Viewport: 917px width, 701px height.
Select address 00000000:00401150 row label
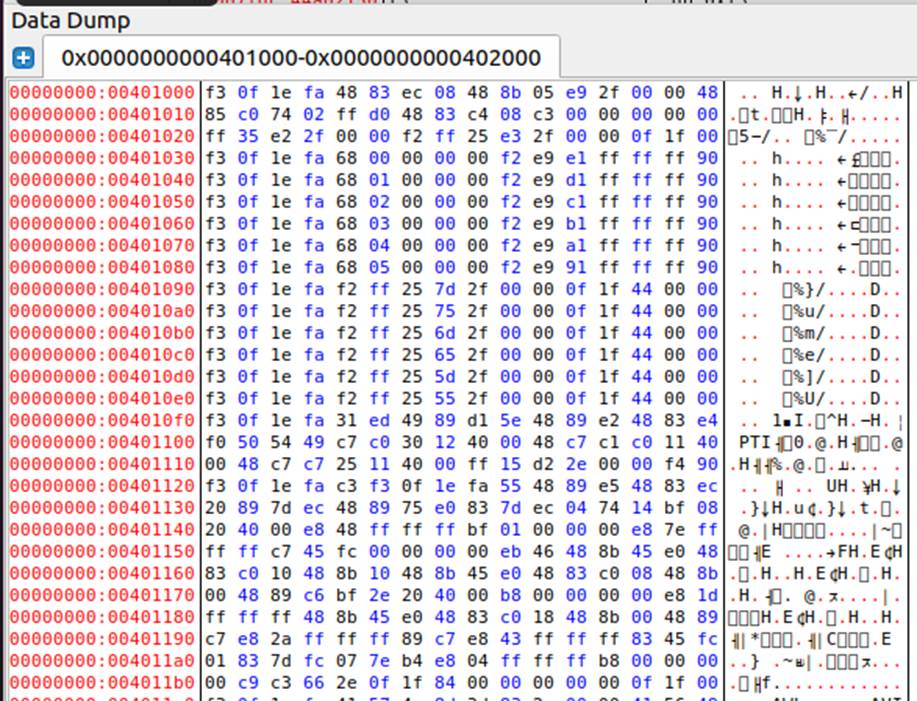click(x=104, y=552)
